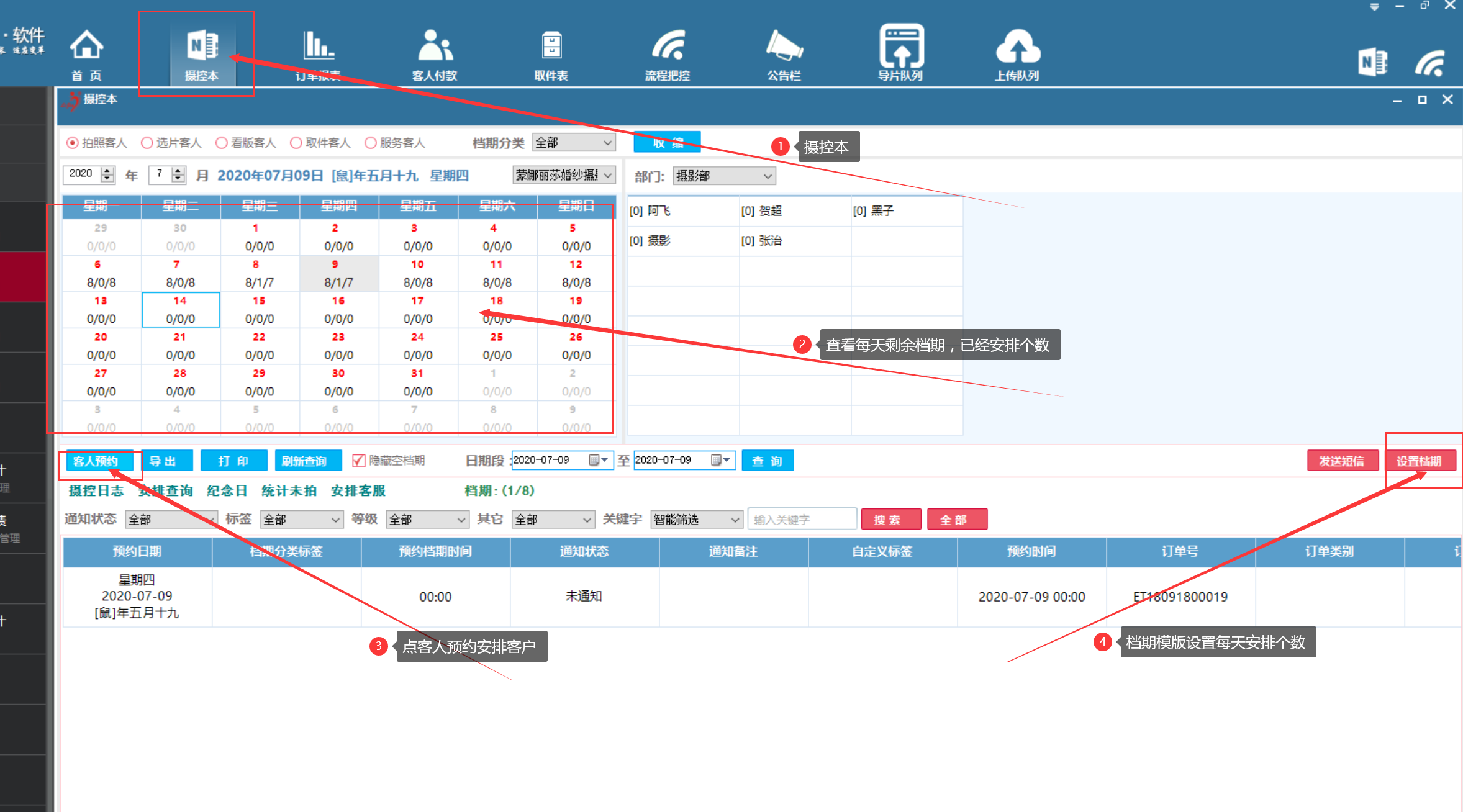Expand the 关键字 智能筛选 dropdown

(x=696, y=520)
